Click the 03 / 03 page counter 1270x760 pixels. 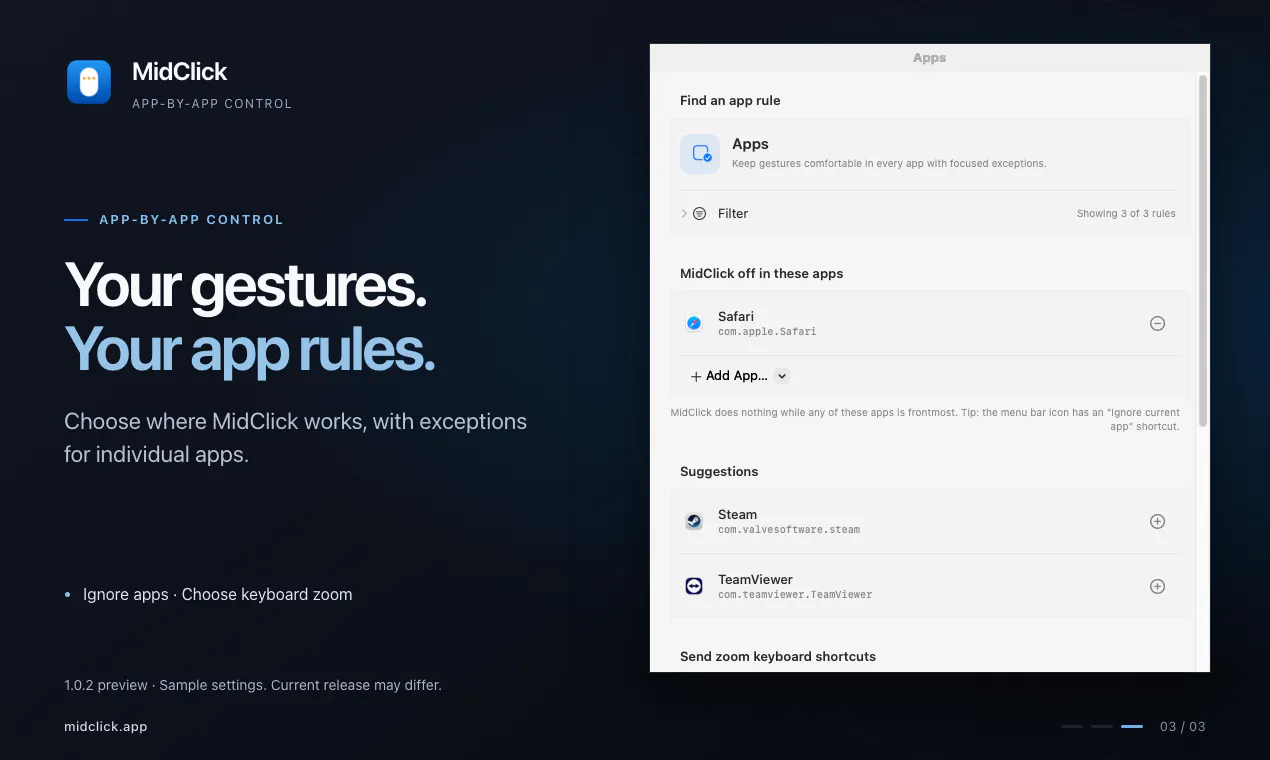click(x=1183, y=726)
